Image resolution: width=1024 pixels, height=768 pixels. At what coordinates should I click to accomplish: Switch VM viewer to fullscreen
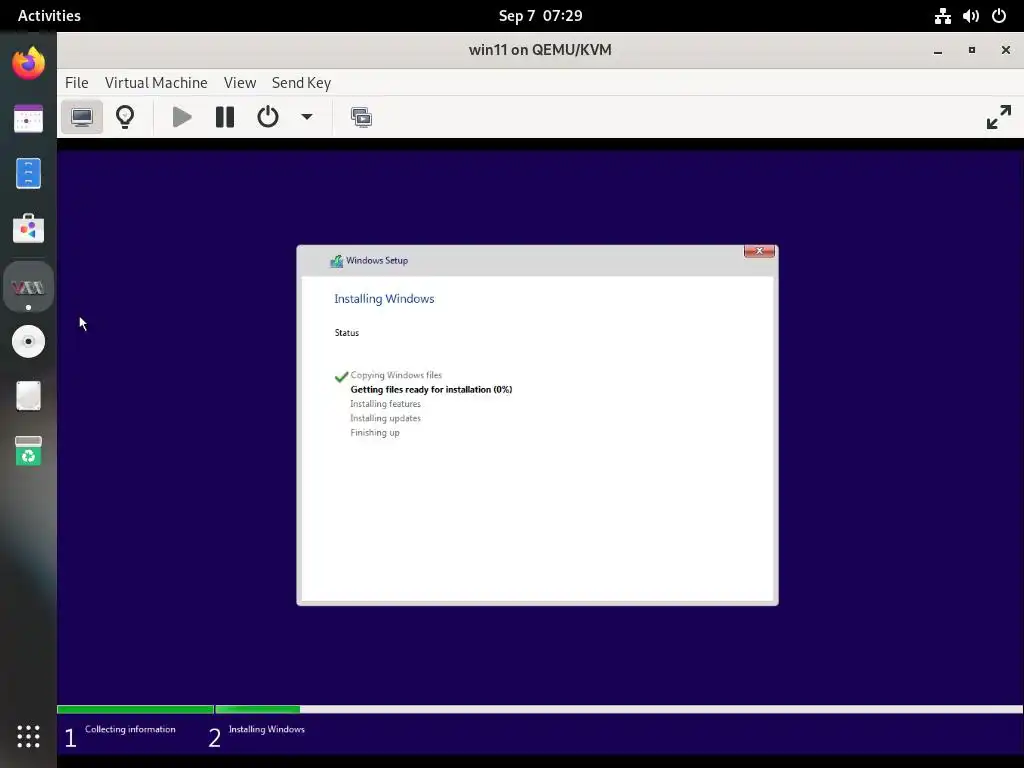[999, 118]
